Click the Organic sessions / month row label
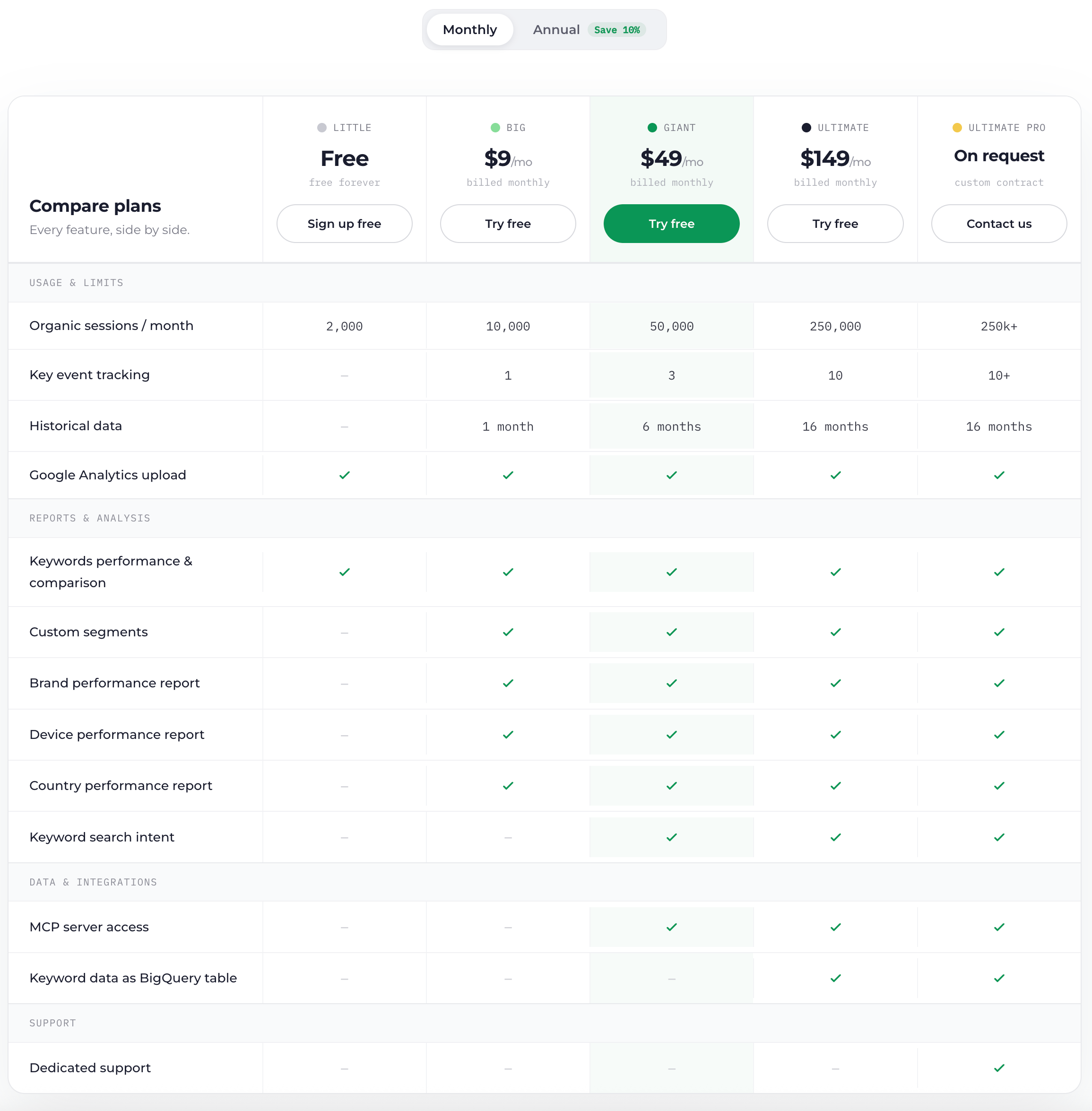The image size is (1092, 1111). click(111, 325)
